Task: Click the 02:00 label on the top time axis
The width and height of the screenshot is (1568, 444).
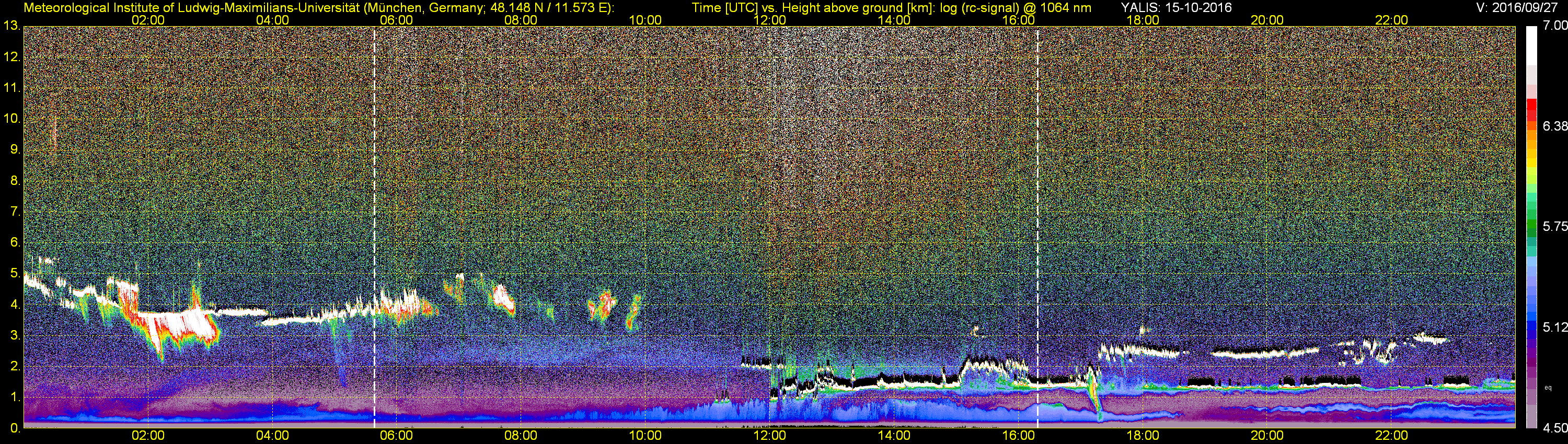Action: (x=148, y=20)
